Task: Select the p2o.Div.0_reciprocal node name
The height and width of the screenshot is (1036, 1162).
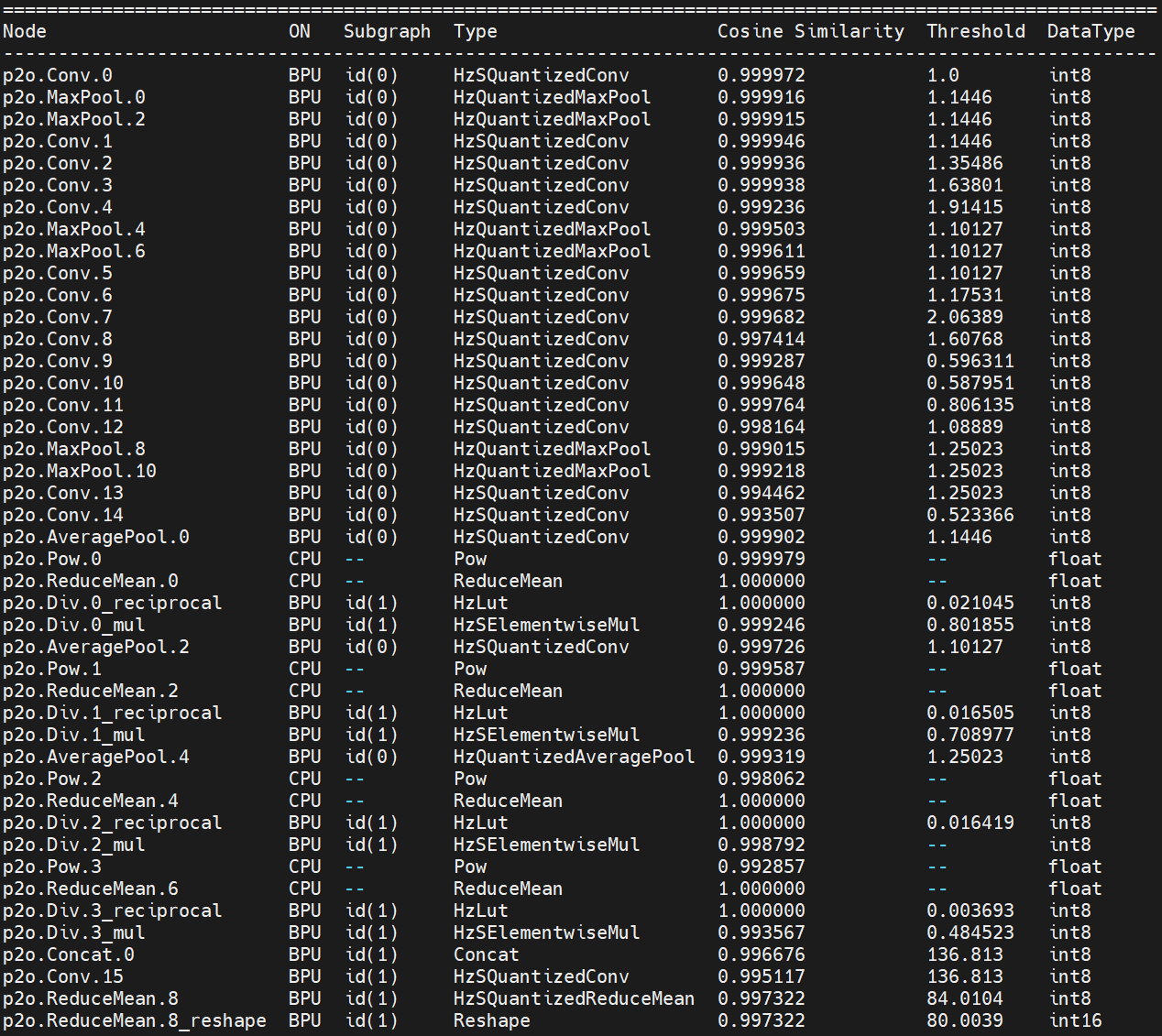Action: (113, 603)
